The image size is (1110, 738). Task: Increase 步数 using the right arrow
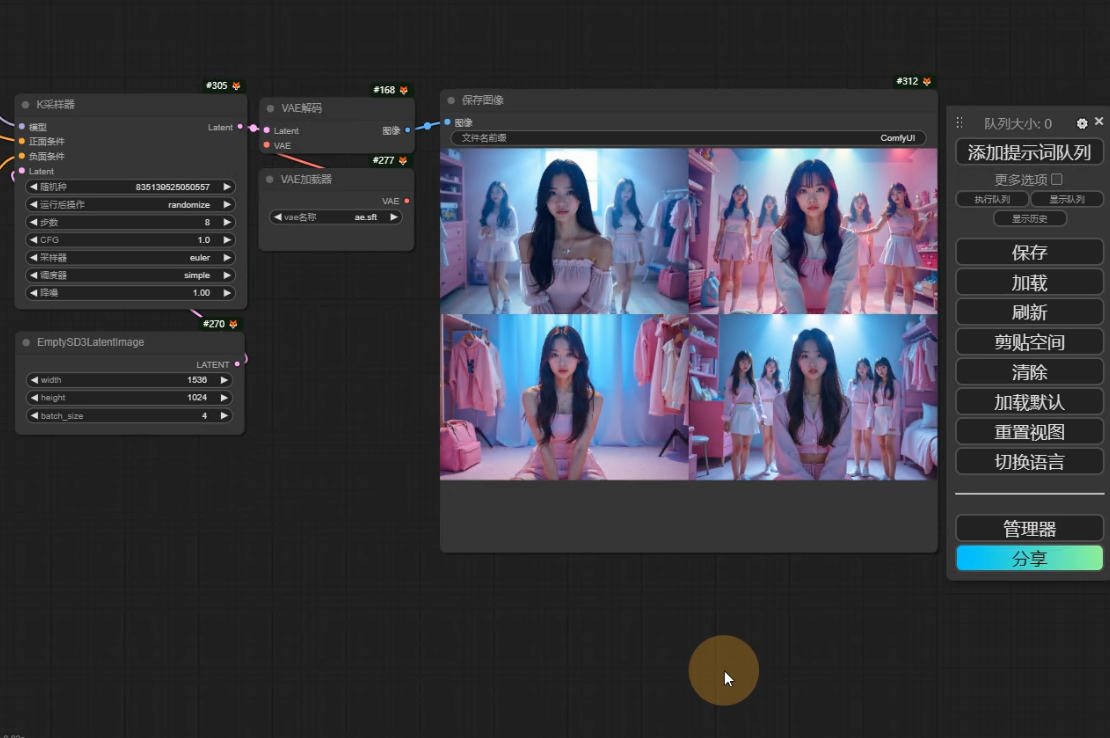(x=227, y=222)
